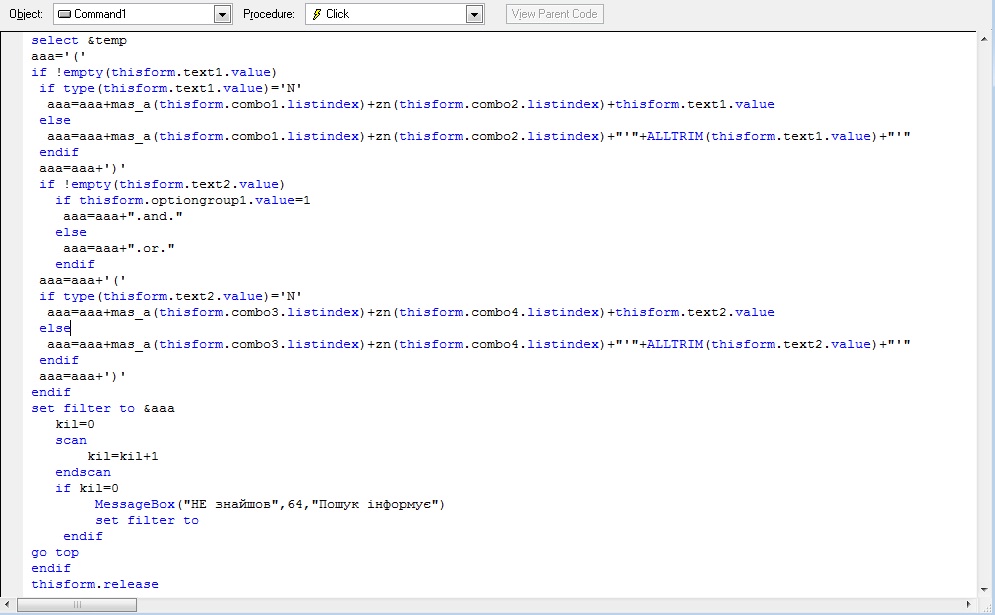This screenshot has width=995, height=615.
Task: Click the 'scan' keyword line
Action: tap(71, 440)
